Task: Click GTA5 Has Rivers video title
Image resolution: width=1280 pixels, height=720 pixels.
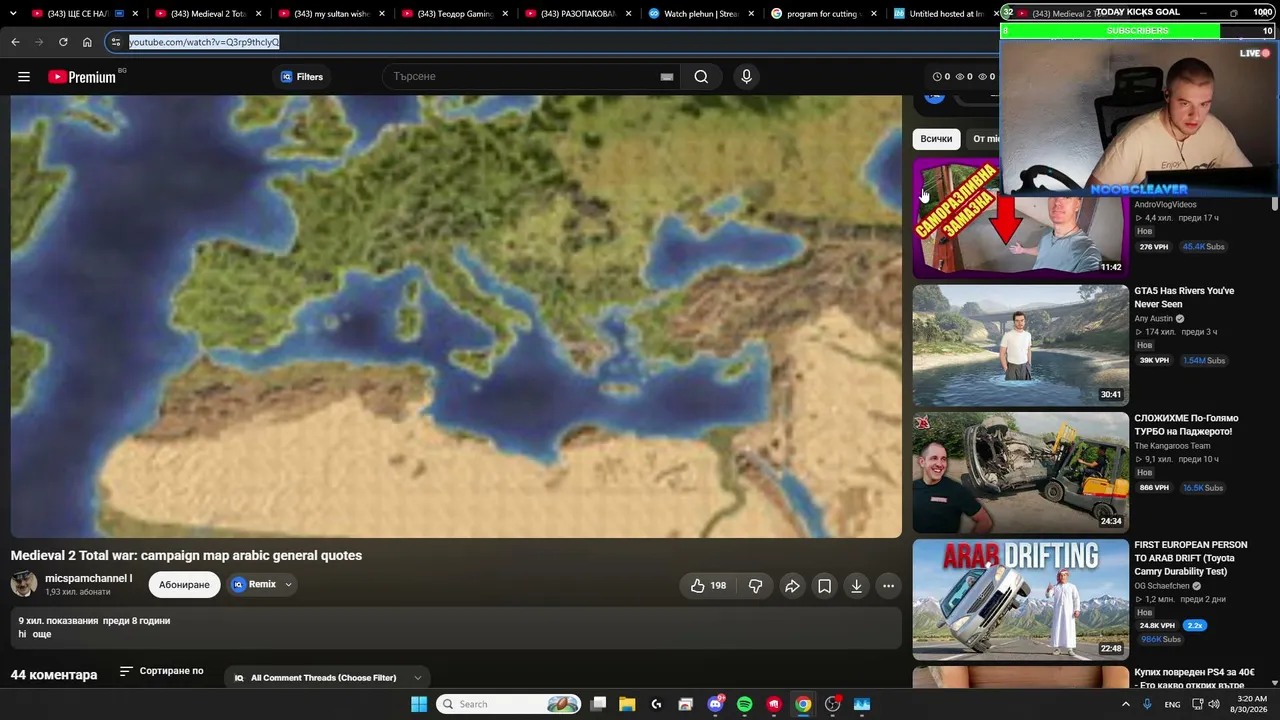Action: point(1184,297)
